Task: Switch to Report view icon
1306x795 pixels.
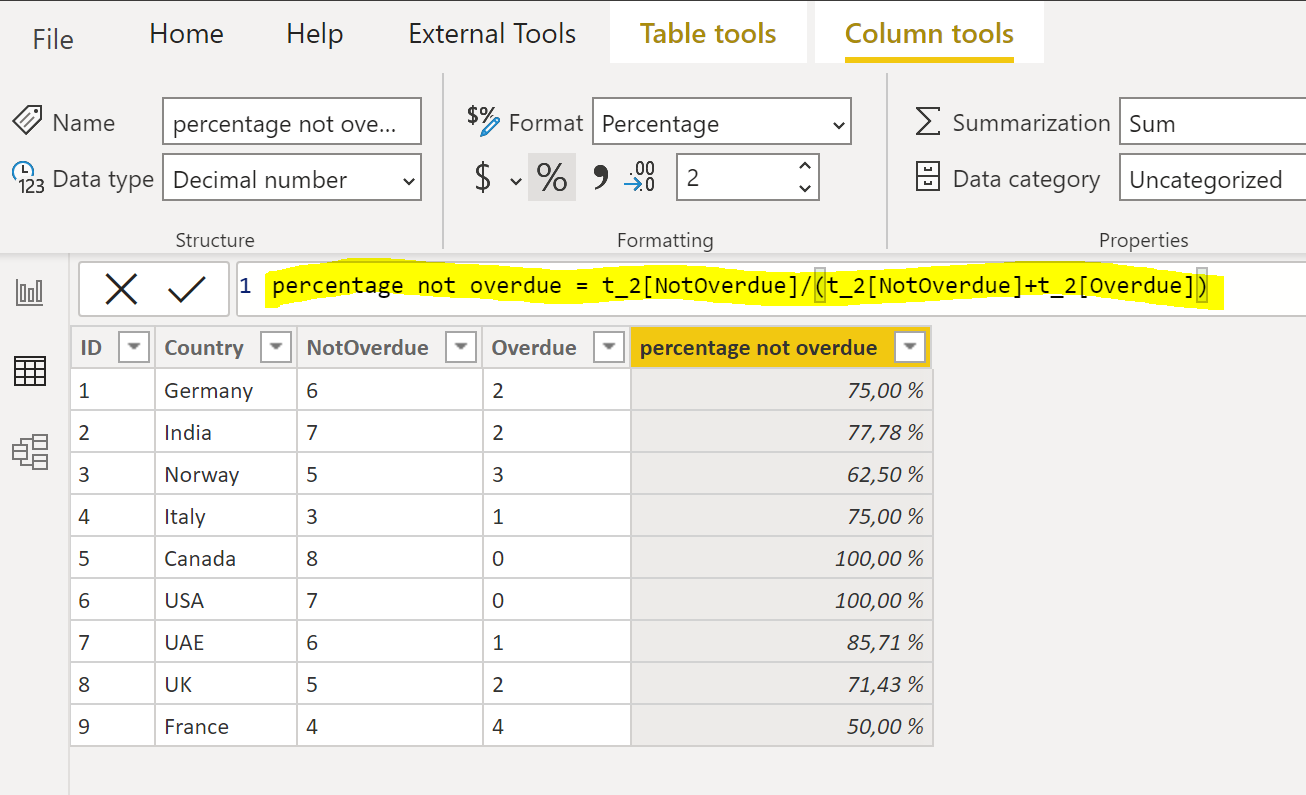Action: (x=30, y=292)
